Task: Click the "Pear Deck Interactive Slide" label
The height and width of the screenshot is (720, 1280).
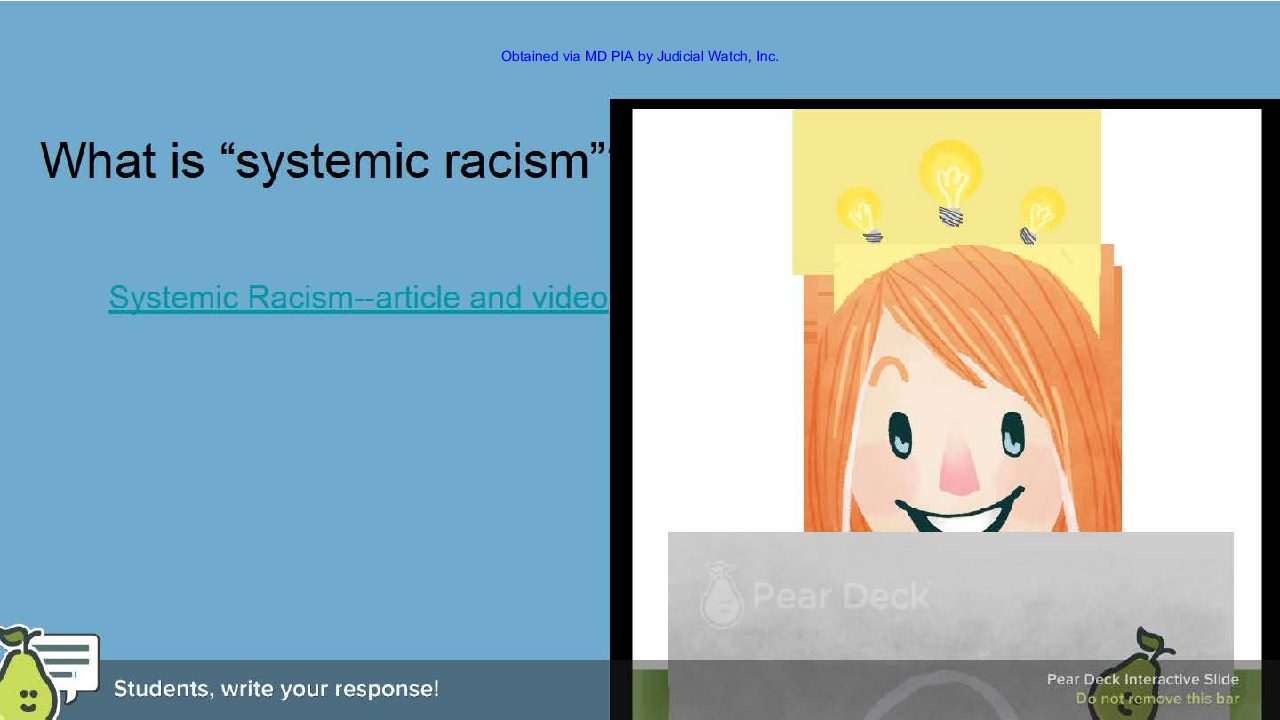Action: click(1142, 679)
